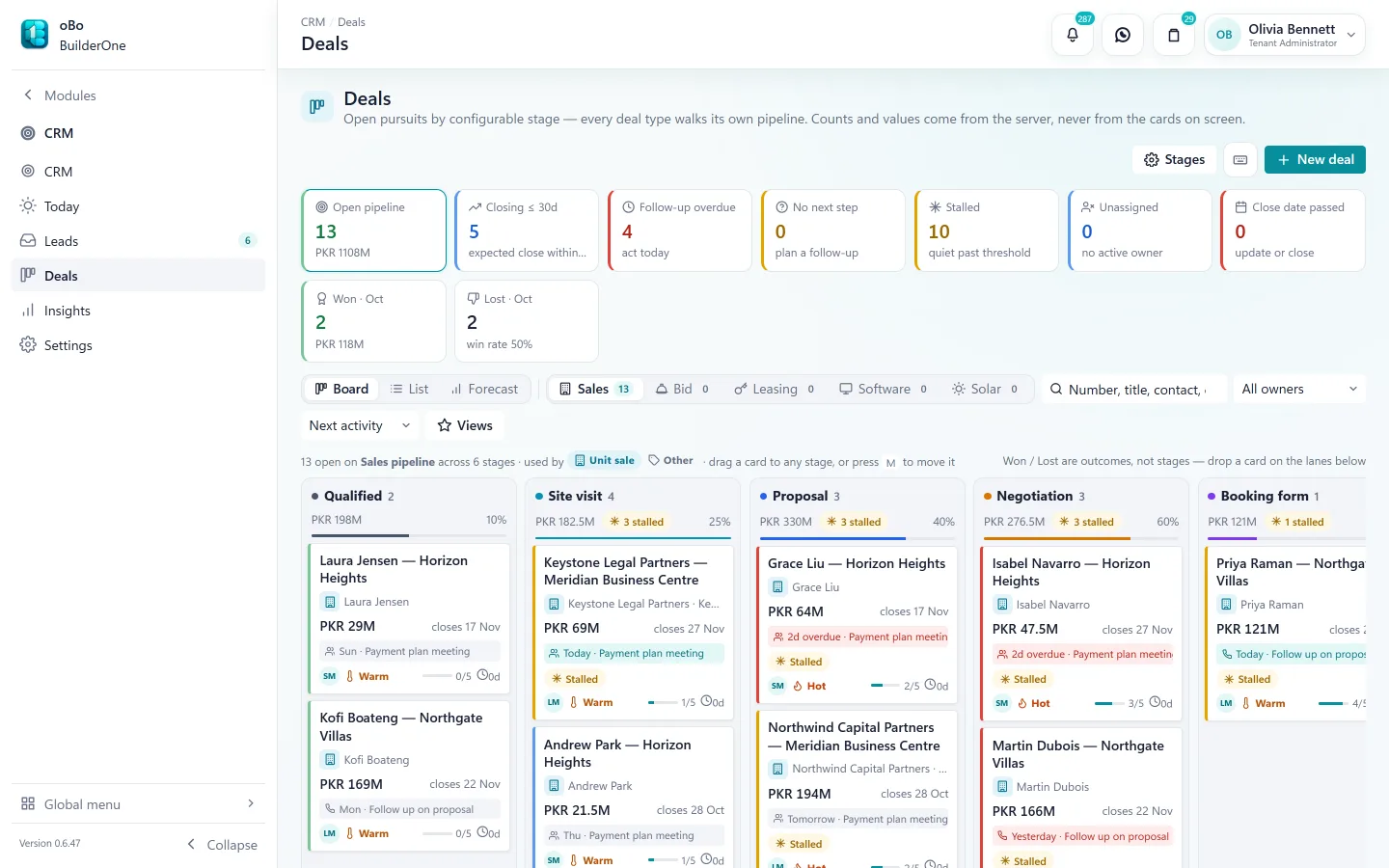Click the Keystone Legal Partners contact icon
Image resolution: width=1389 pixels, height=868 pixels.
554,604
